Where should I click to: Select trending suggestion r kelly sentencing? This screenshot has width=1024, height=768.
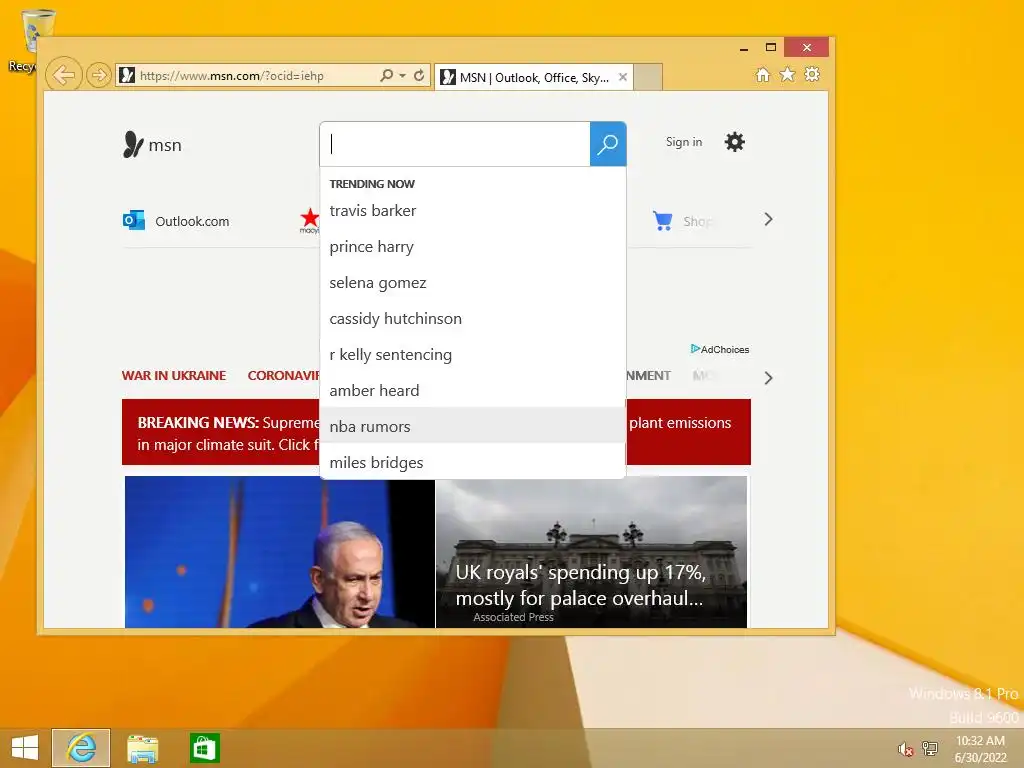pos(473,354)
